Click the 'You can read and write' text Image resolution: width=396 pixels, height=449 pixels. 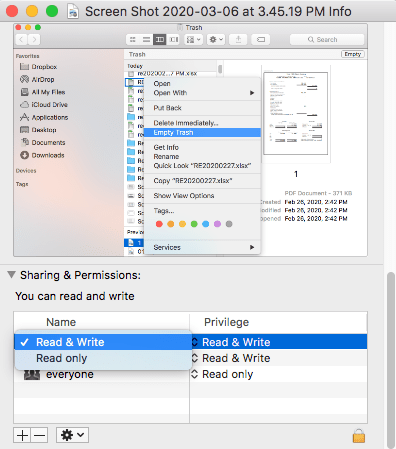click(75, 296)
